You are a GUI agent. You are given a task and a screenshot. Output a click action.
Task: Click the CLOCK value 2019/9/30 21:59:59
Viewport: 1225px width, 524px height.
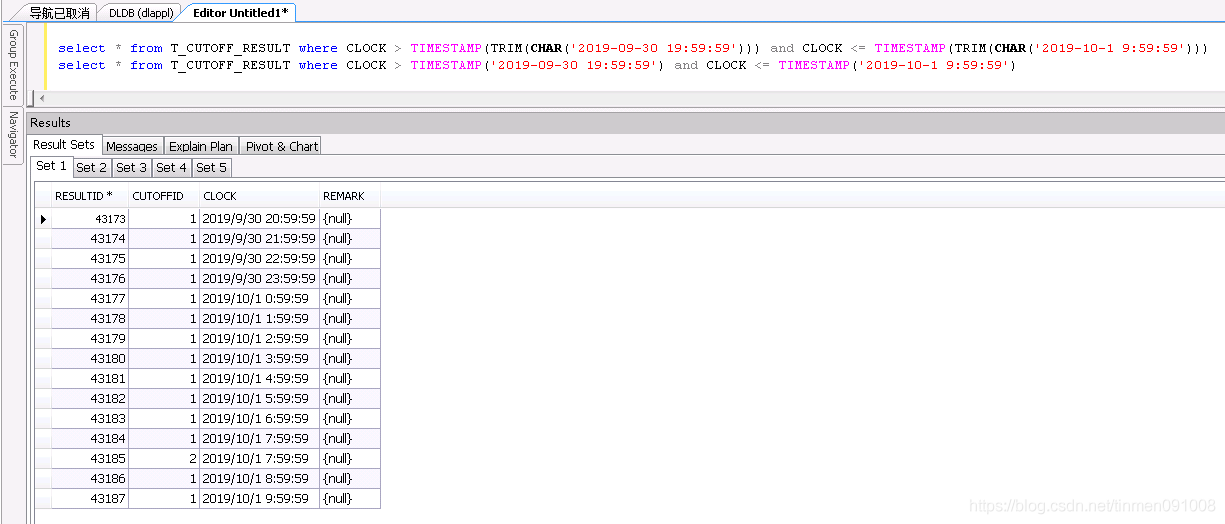tap(259, 238)
